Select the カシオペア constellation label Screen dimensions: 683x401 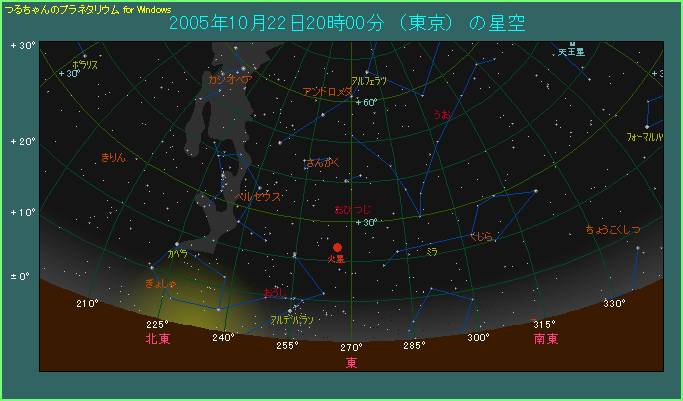231,77
